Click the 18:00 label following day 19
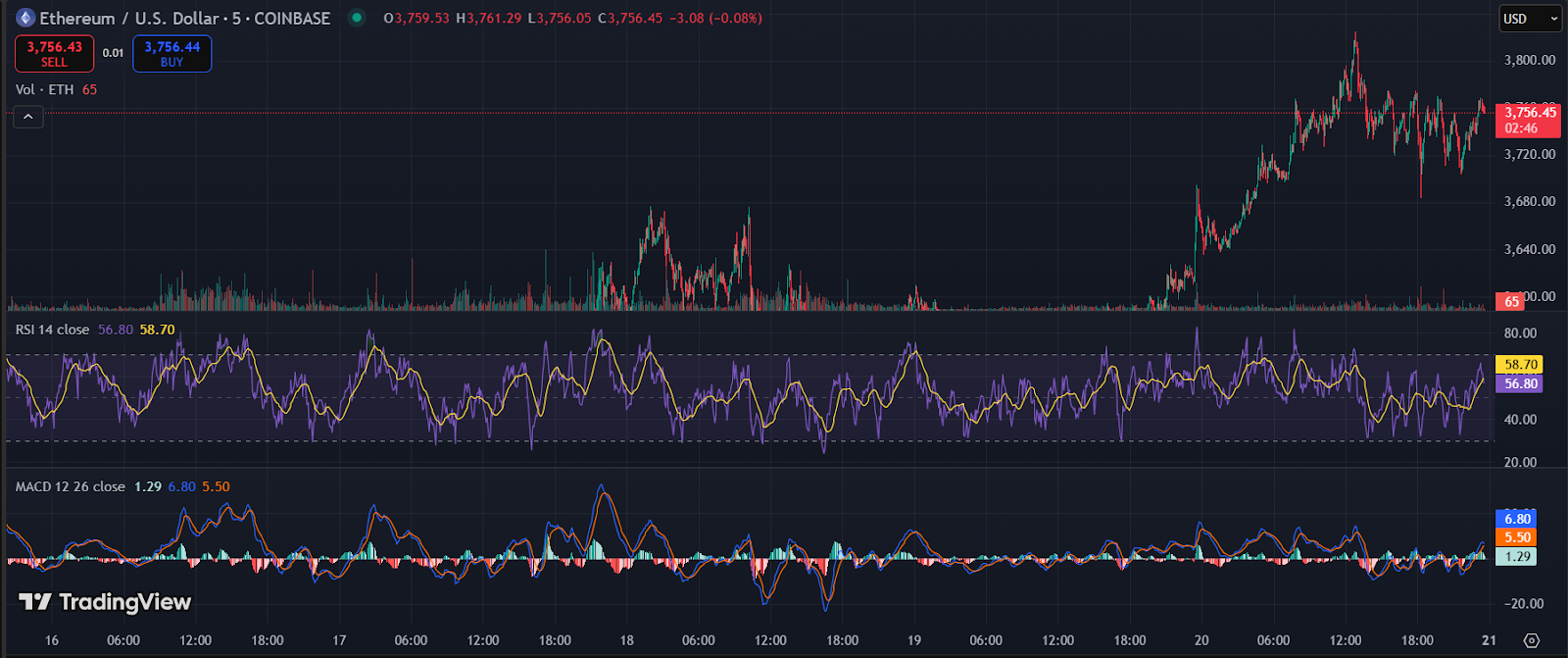The image size is (1568, 658). pyautogui.click(x=1130, y=640)
